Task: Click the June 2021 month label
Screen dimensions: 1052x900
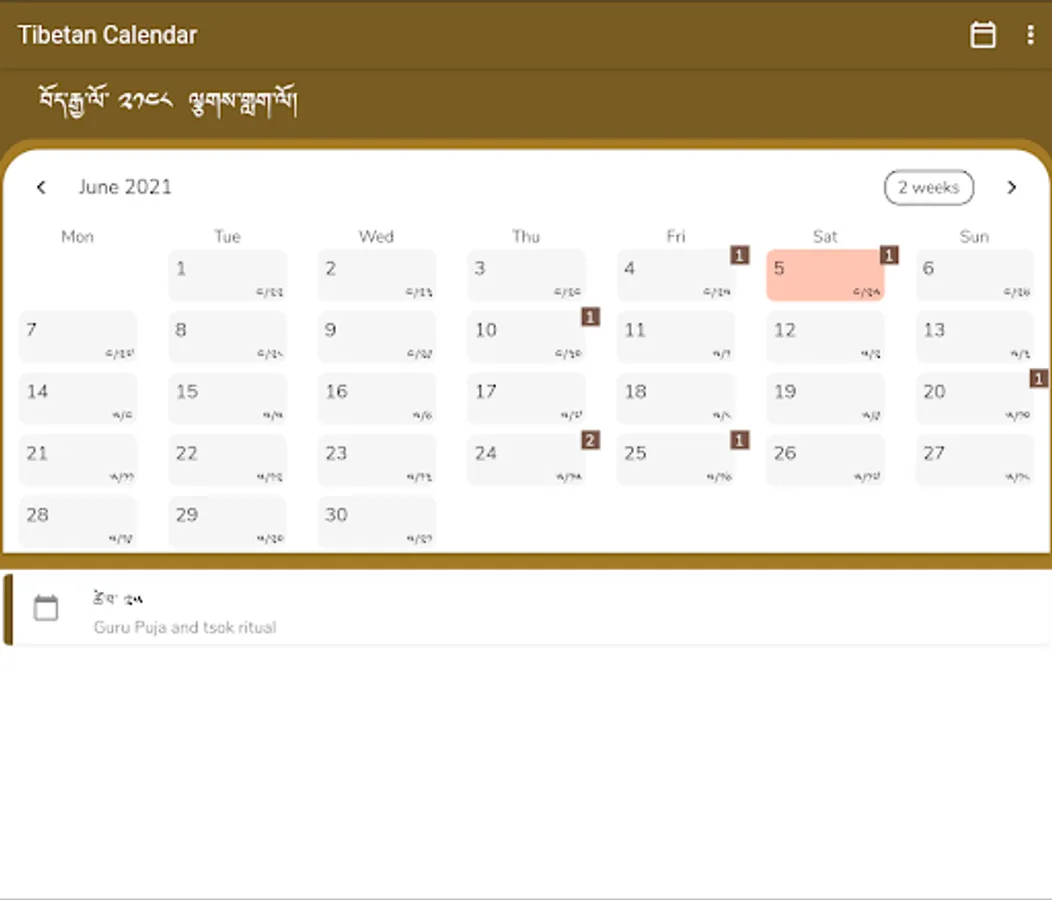Action: [125, 187]
